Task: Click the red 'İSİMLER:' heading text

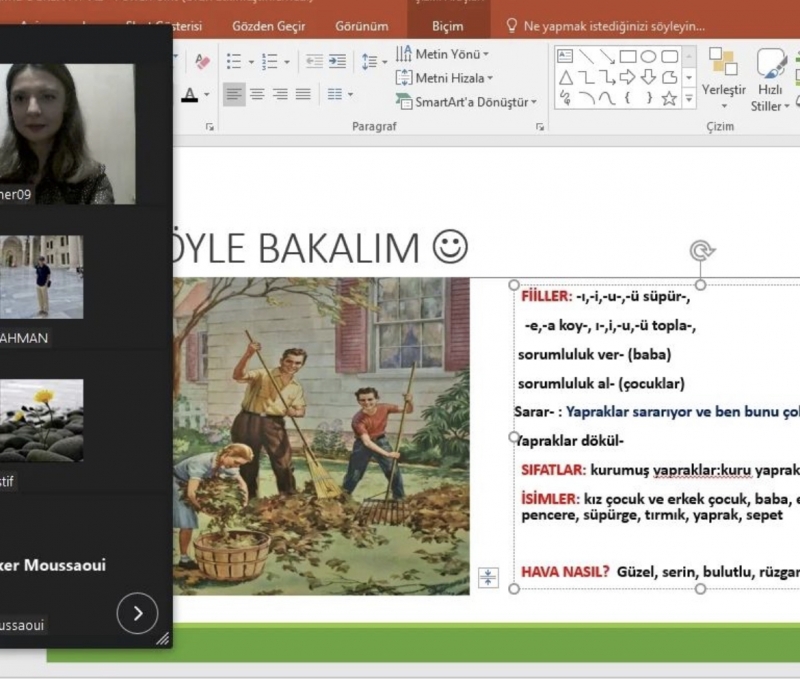Action: click(550, 498)
